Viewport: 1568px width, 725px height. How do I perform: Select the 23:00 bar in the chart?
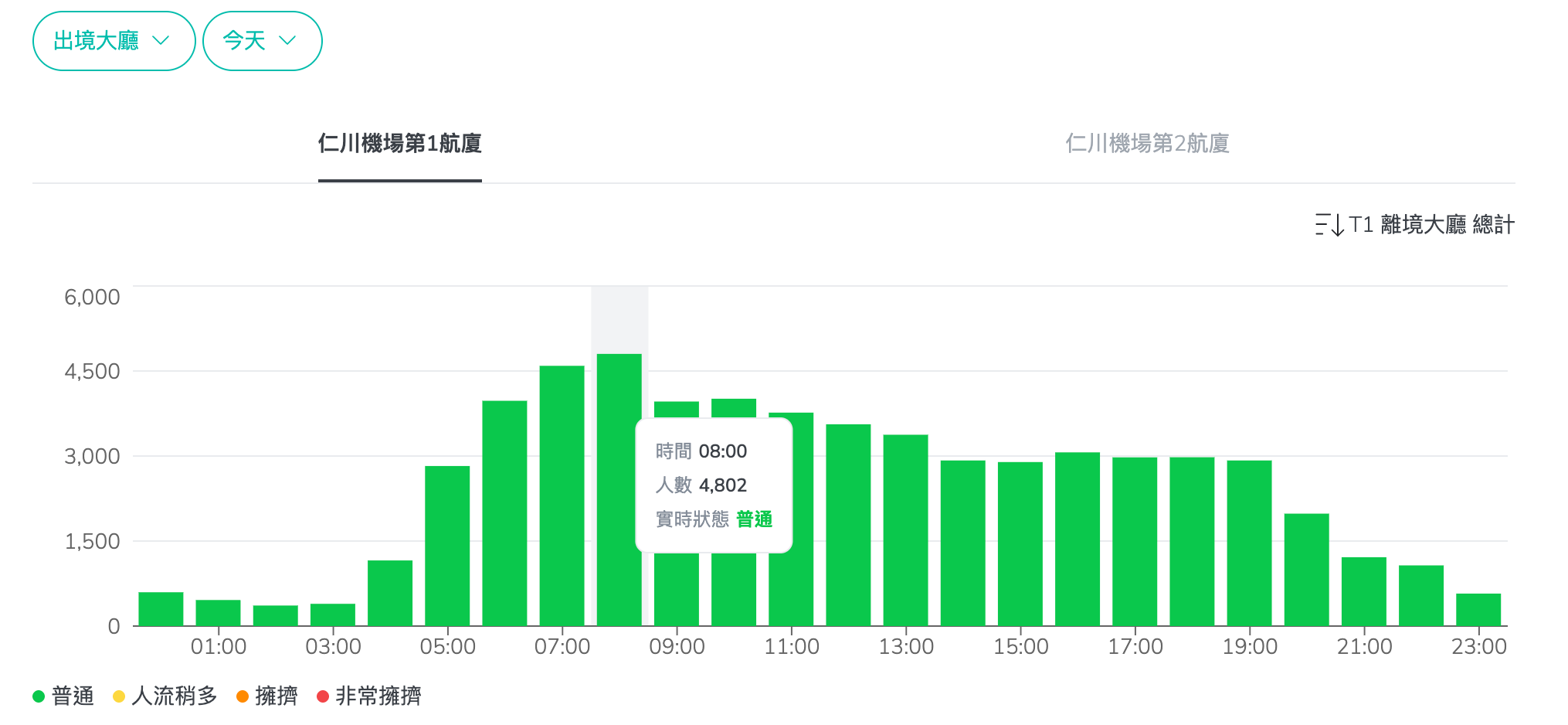click(x=1478, y=610)
